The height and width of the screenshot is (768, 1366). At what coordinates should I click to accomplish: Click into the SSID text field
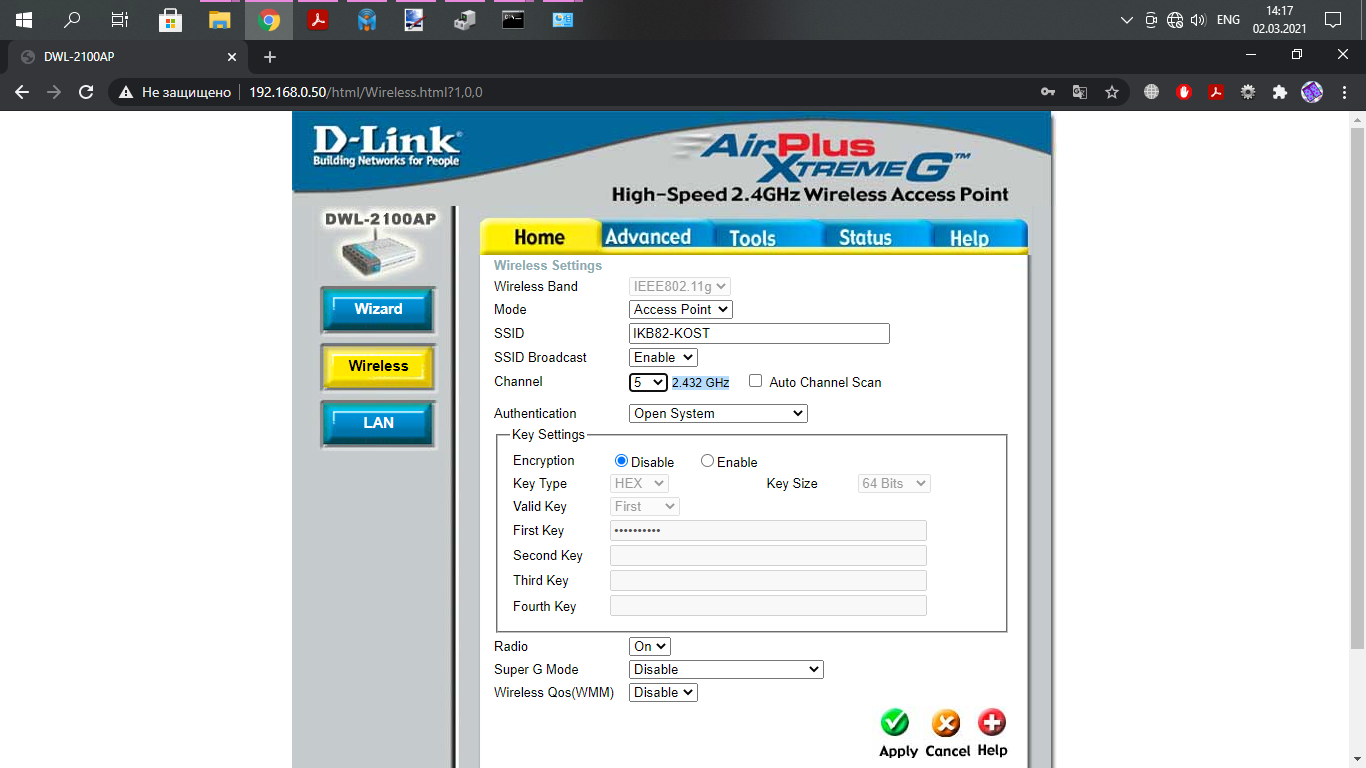758,333
